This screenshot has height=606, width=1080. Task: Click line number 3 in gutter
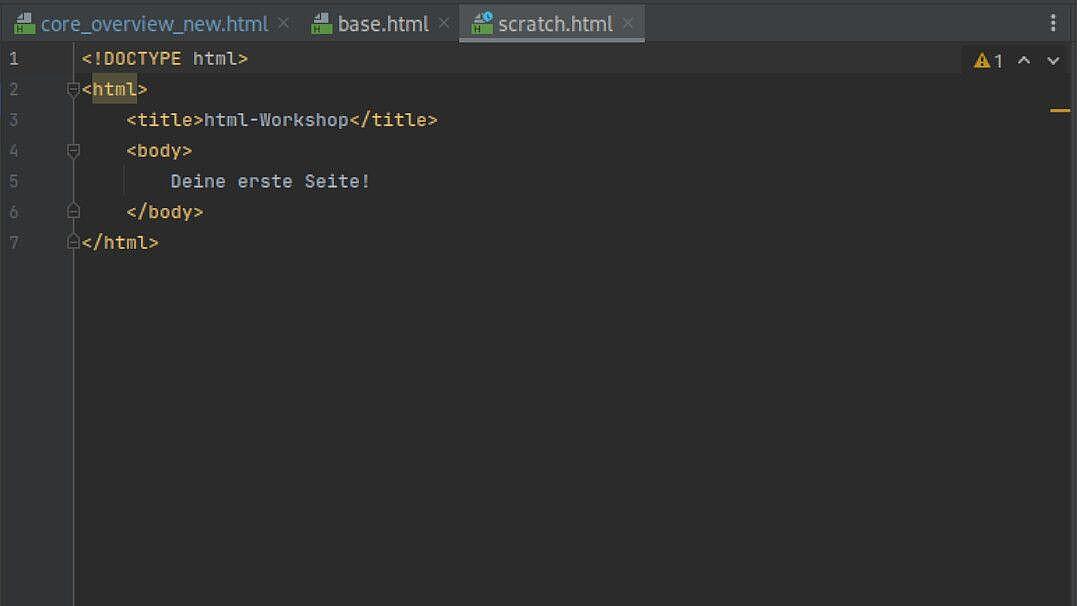pyautogui.click(x=14, y=120)
